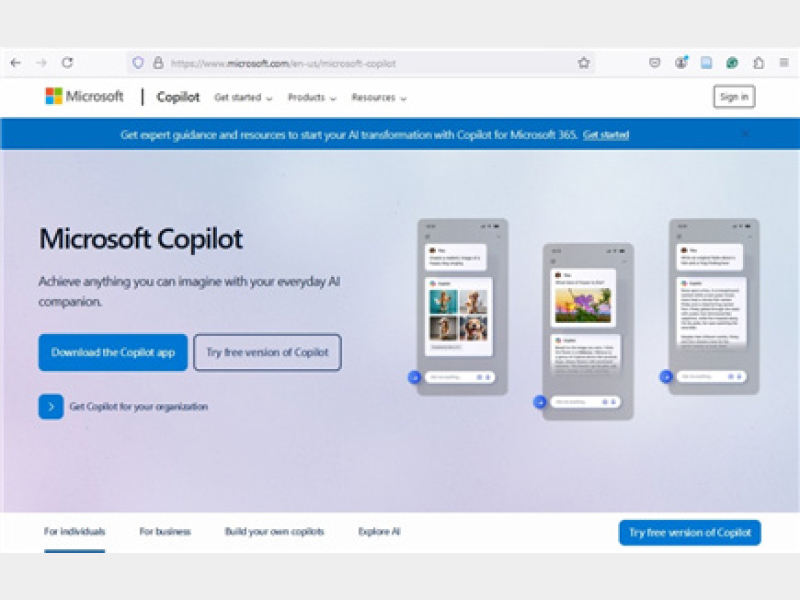Click the phone mockup with the flower picture
This screenshot has width=800, height=600.
pos(588,332)
